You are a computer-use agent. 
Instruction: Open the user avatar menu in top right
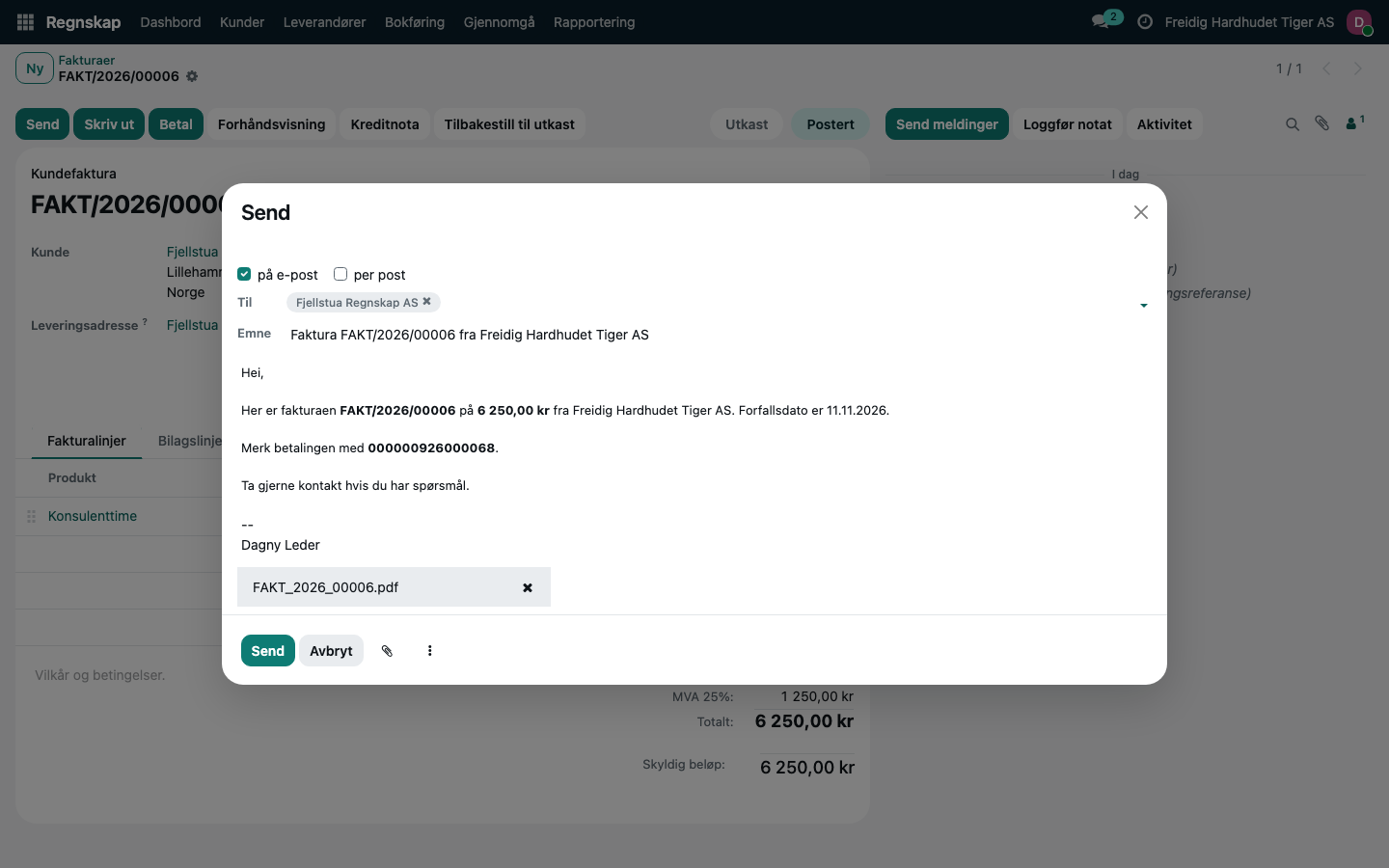(1359, 22)
